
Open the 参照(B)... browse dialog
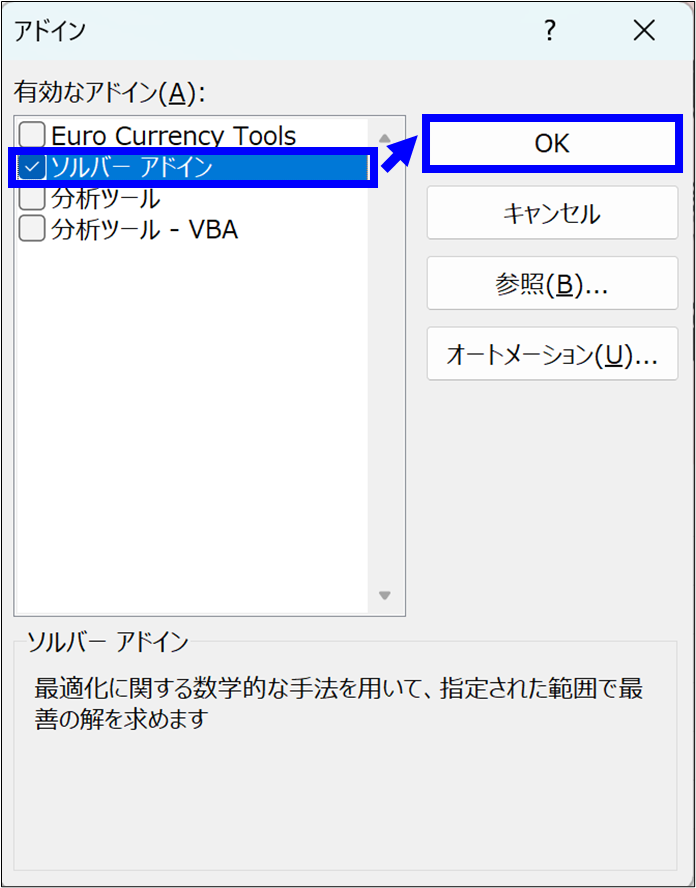coord(552,284)
